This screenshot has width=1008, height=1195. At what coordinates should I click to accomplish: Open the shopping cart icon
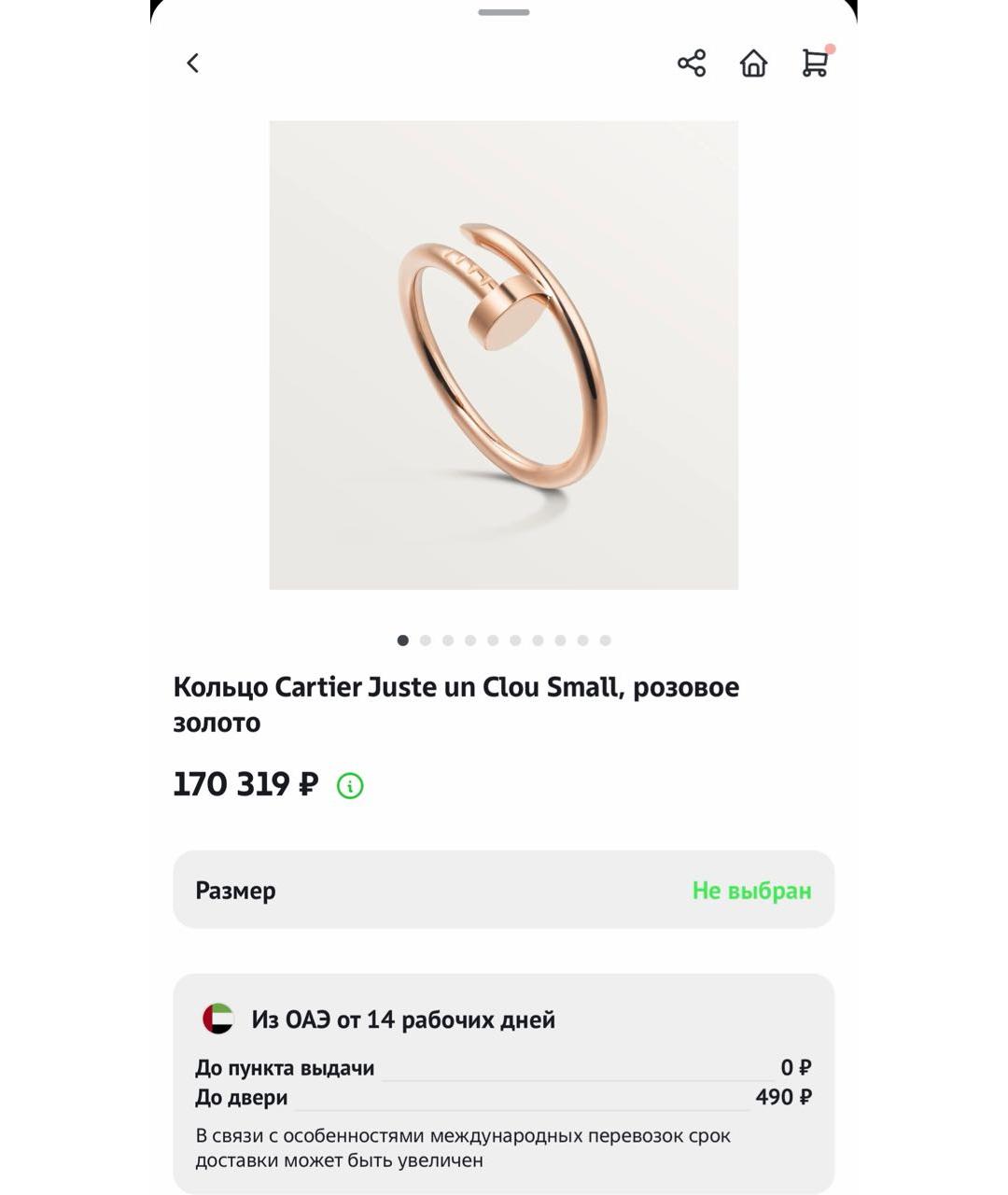coord(814,64)
